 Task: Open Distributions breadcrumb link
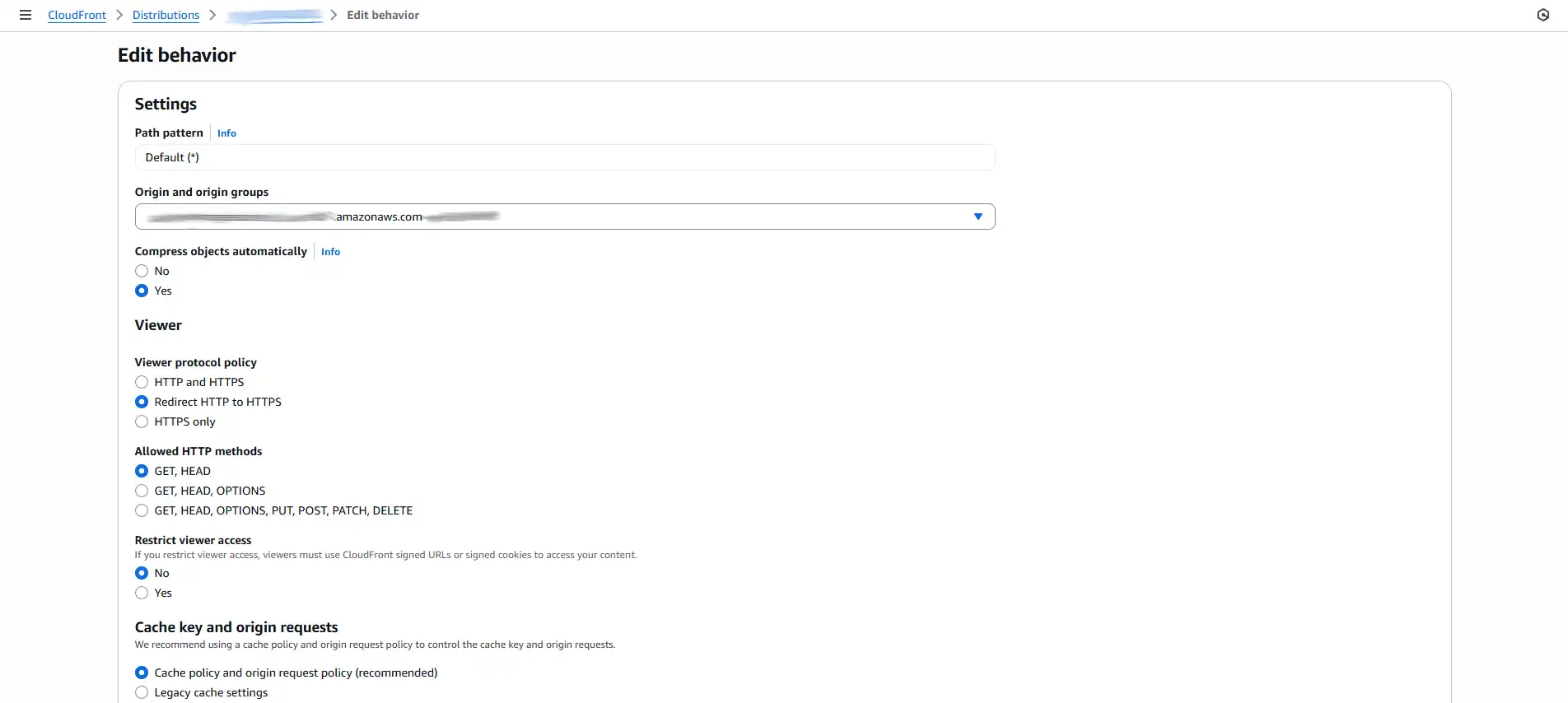pos(166,15)
